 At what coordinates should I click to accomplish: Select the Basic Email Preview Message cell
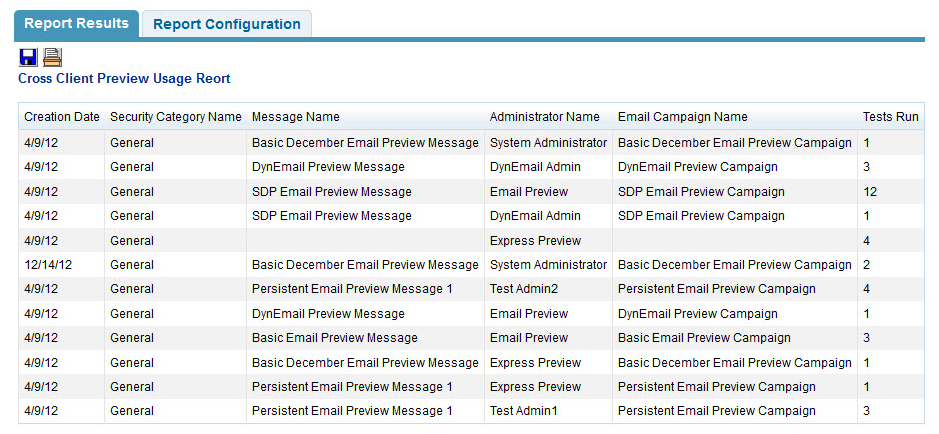tap(335, 338)
